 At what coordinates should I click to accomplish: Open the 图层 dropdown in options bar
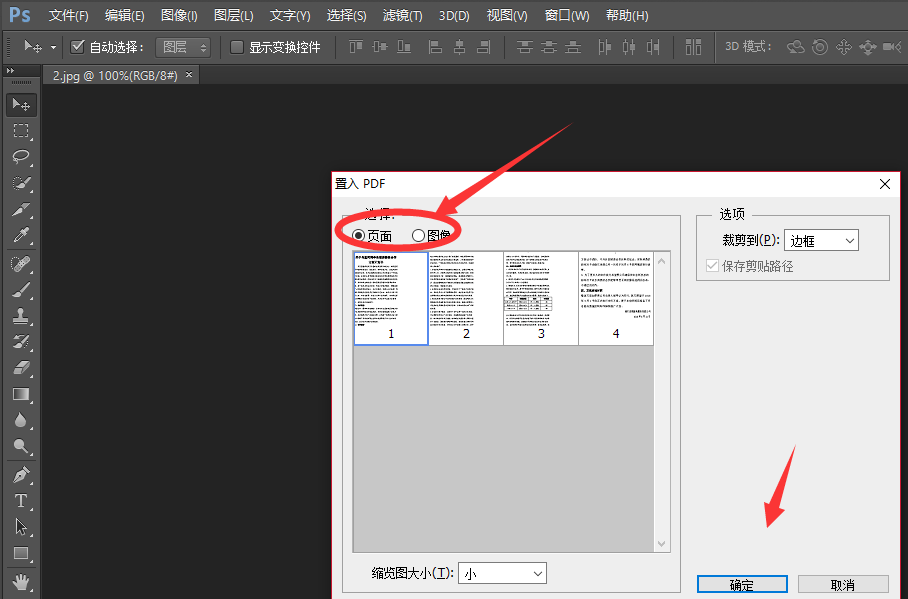pyautogui.click(x=183, y=46)
